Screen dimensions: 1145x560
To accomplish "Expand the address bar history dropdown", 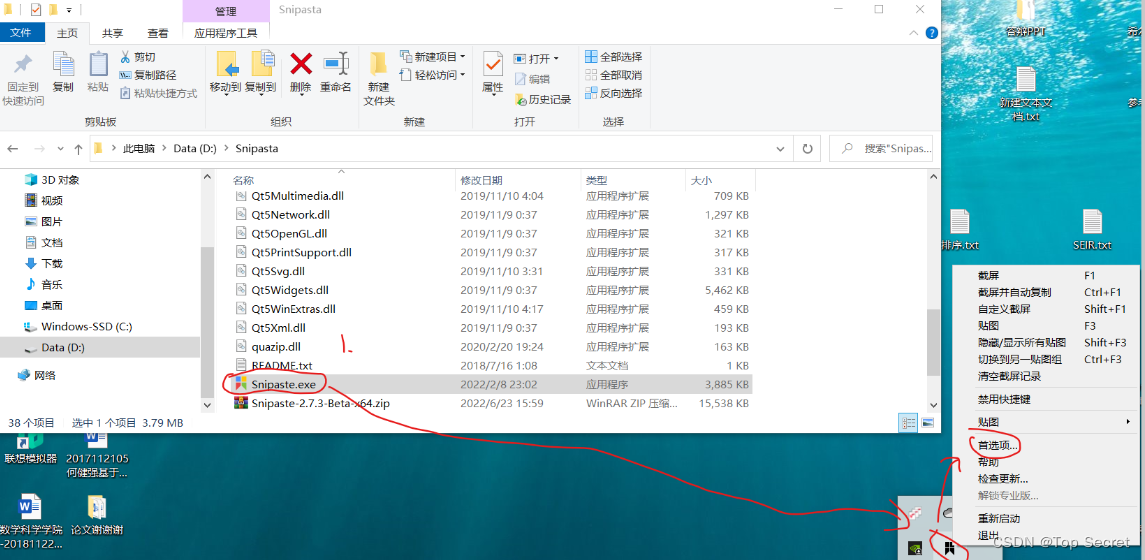I will click(x=781, y=148).
